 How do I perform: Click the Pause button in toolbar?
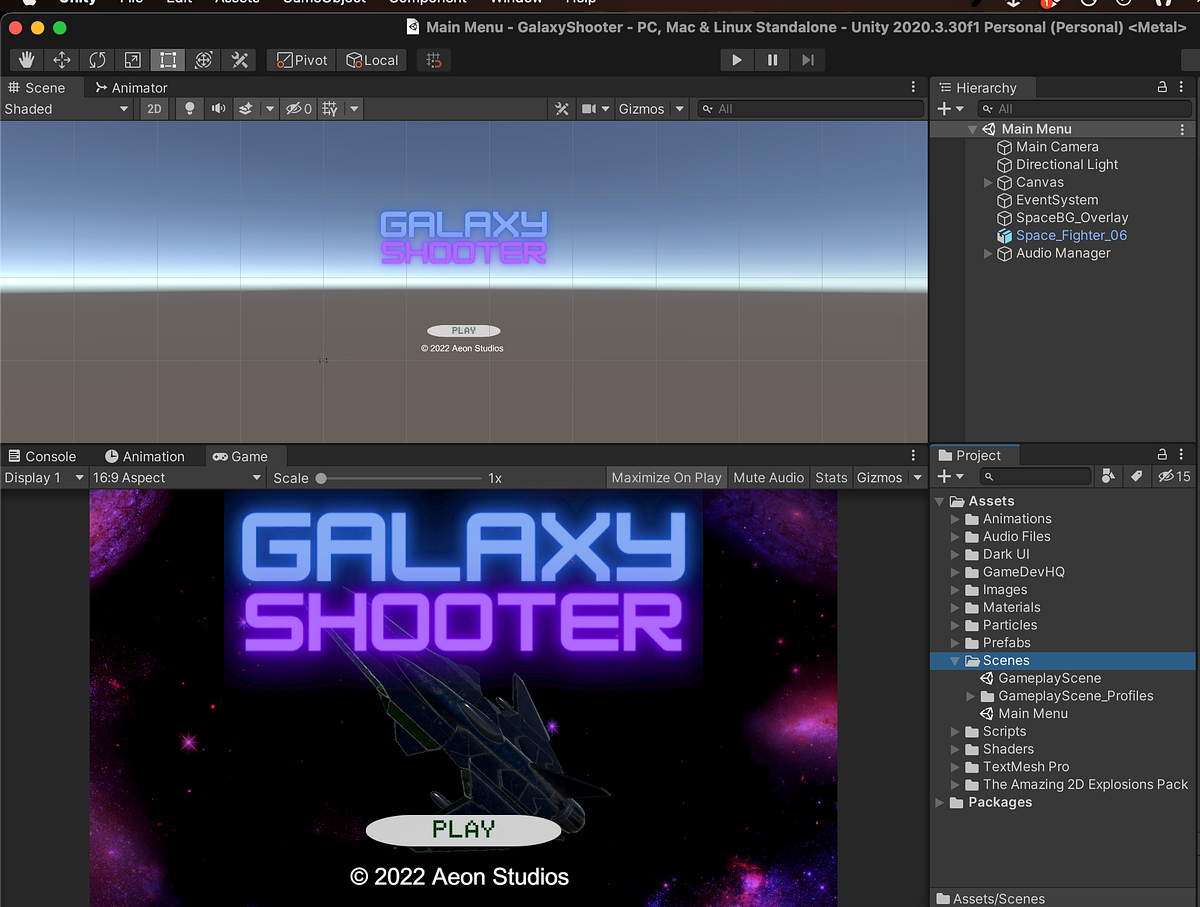click(772, 60)
